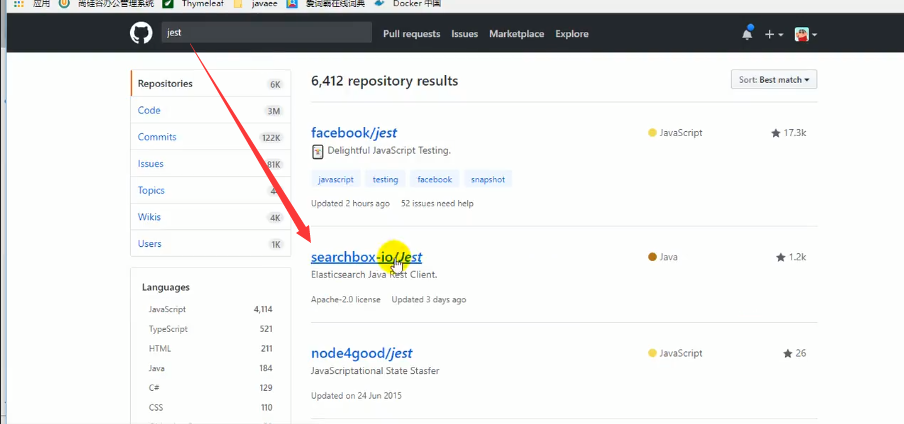
Task: Open 52 issues need help link
Action: coord(438,204)
